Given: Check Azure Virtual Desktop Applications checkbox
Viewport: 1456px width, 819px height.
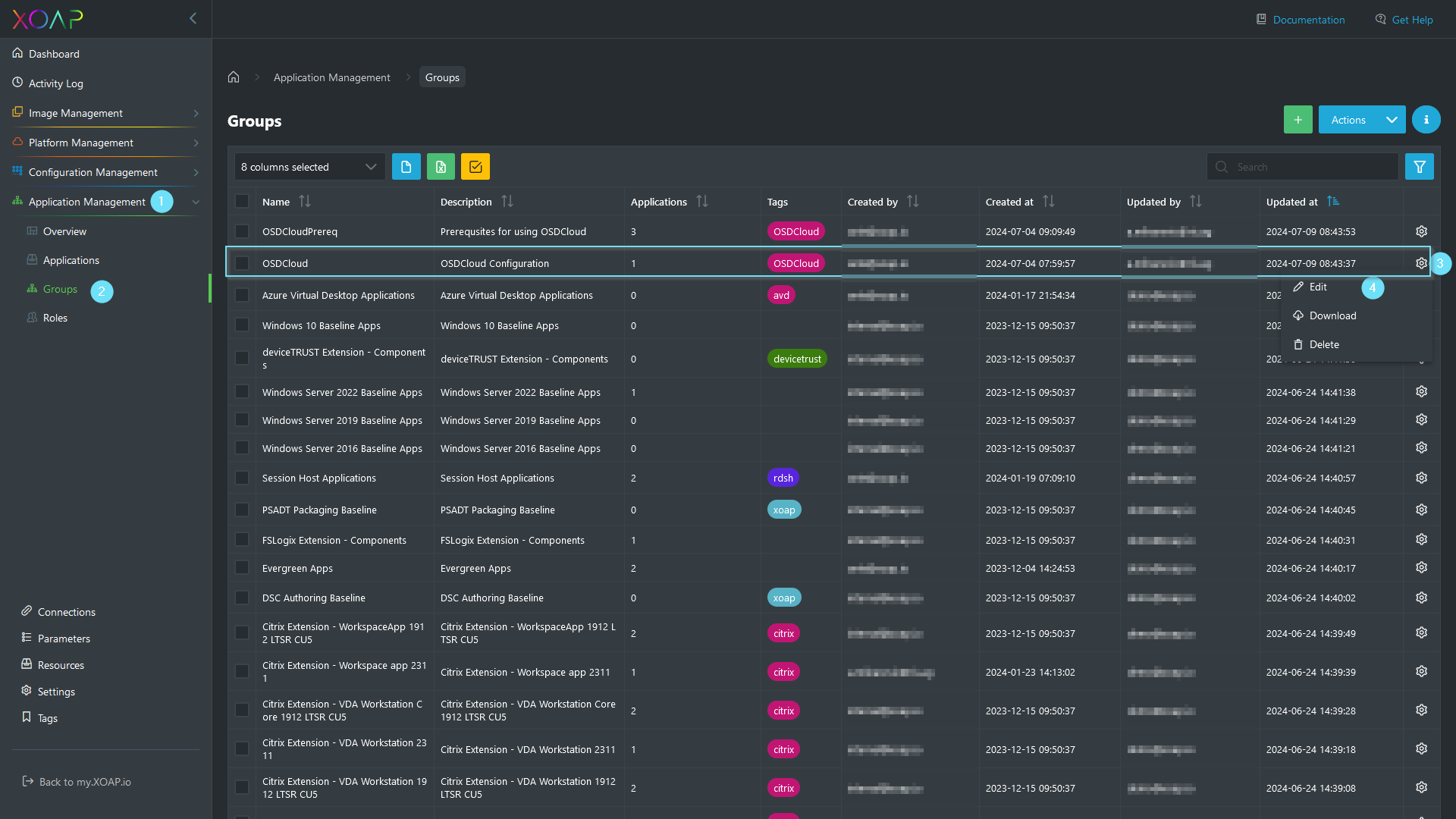Looking at the screenshot, I should (242, 295).
